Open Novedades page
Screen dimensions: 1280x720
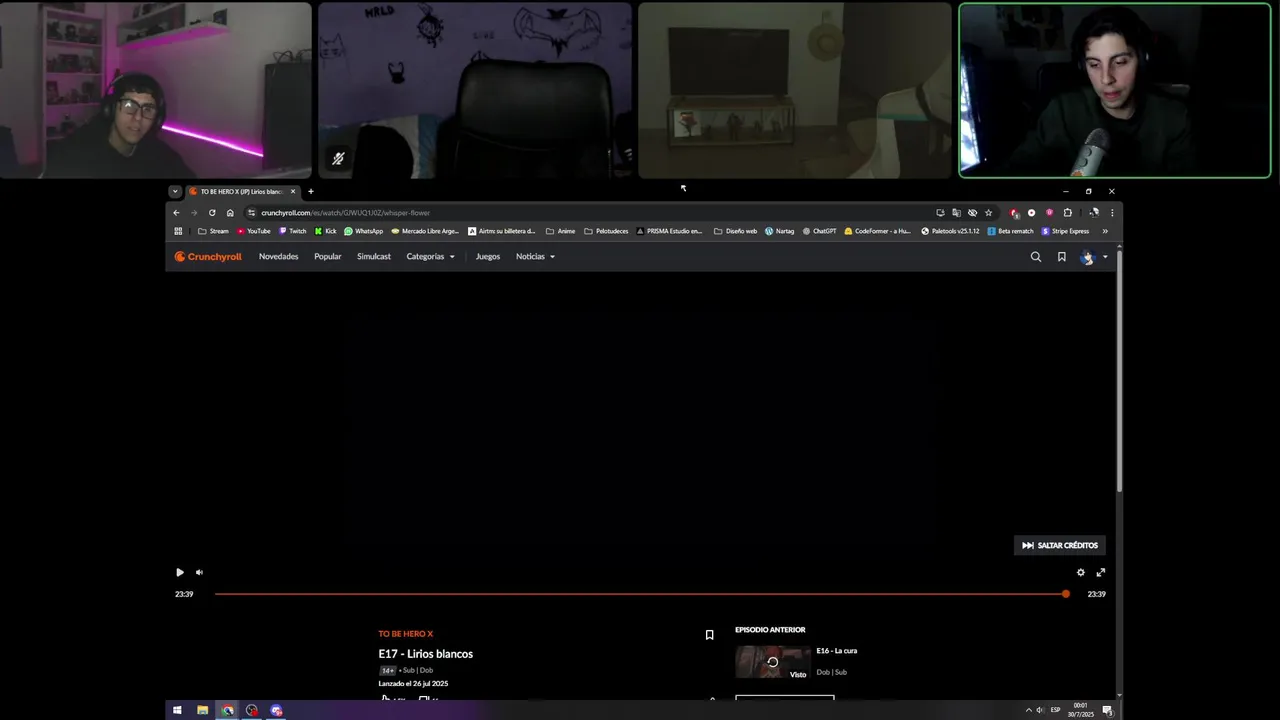point(279,257)
